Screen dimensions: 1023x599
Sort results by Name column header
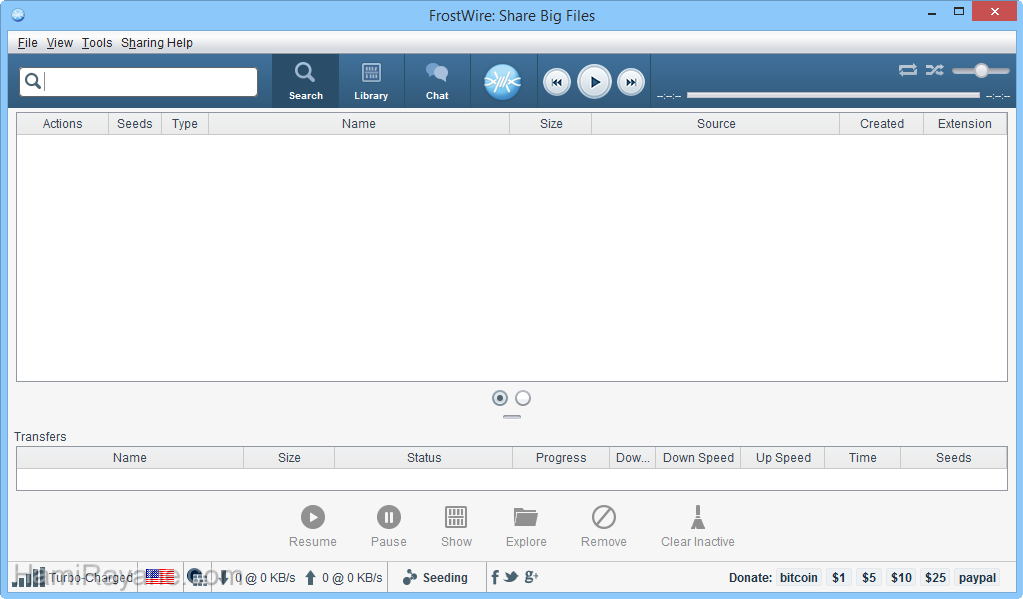coord(359,124)
